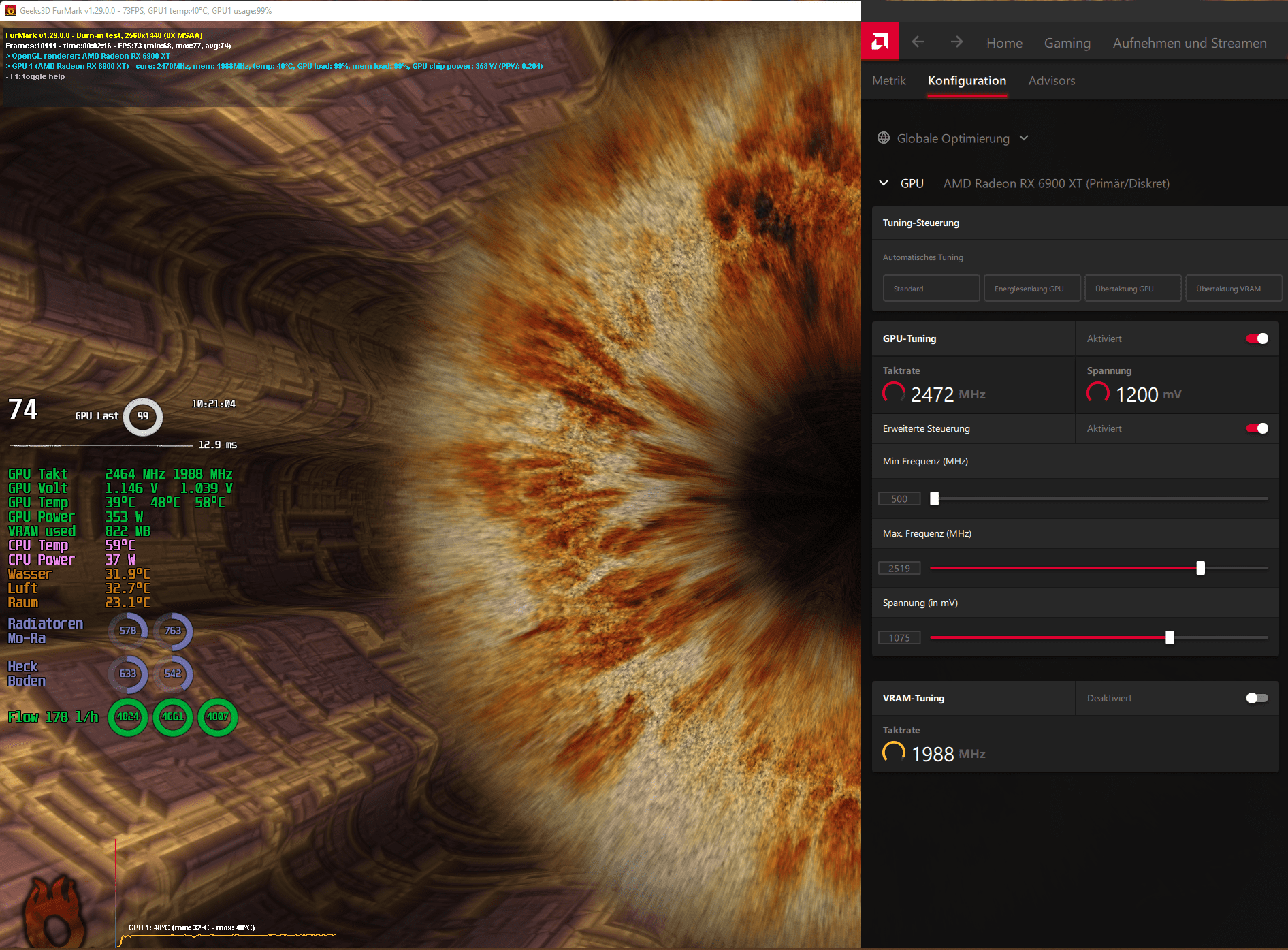Select Energiesenkung GPU preset
This screenshot has width=1288, height=950.
(1032, 289)
